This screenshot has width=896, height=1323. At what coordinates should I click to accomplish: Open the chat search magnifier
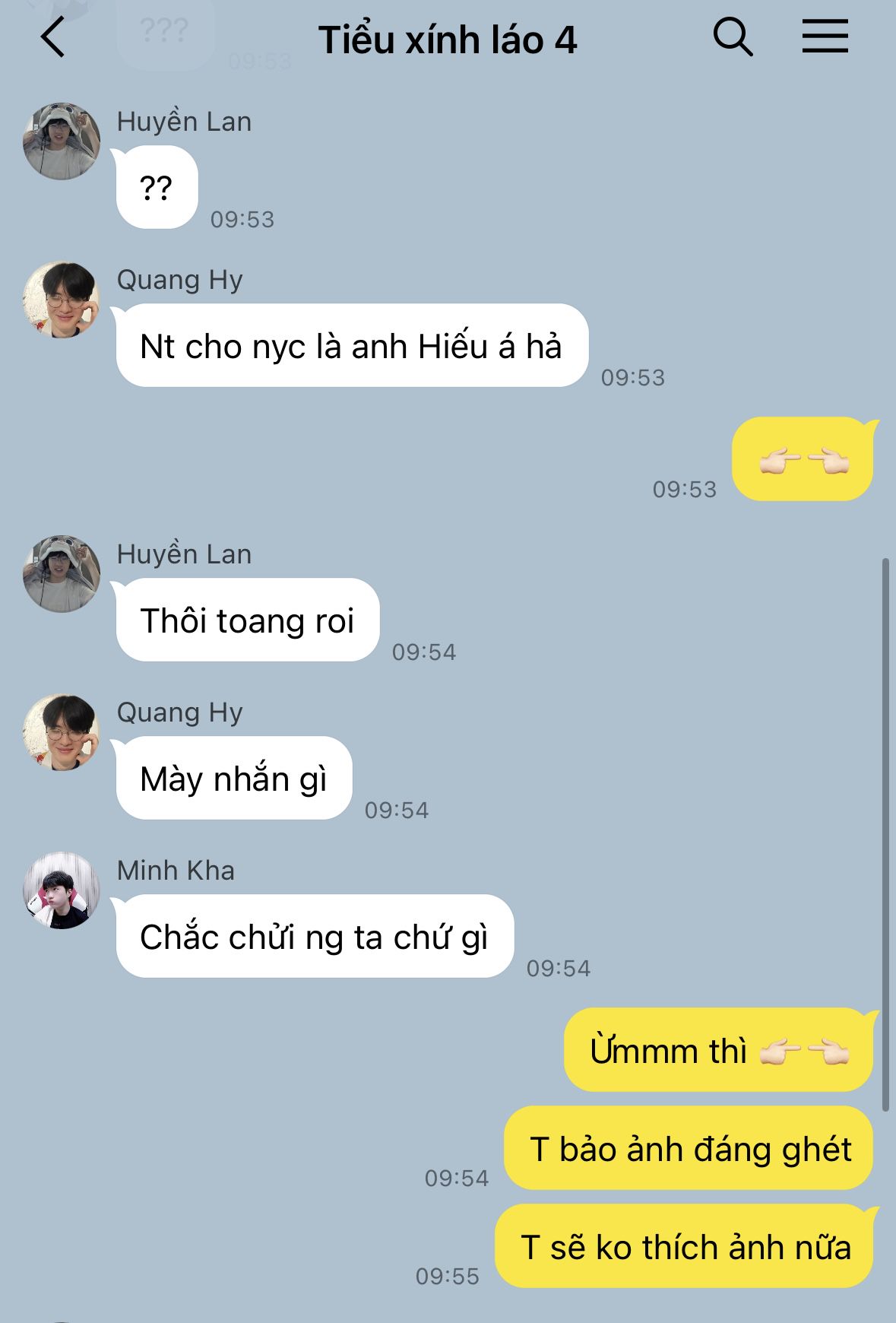(x=733, y=37)
